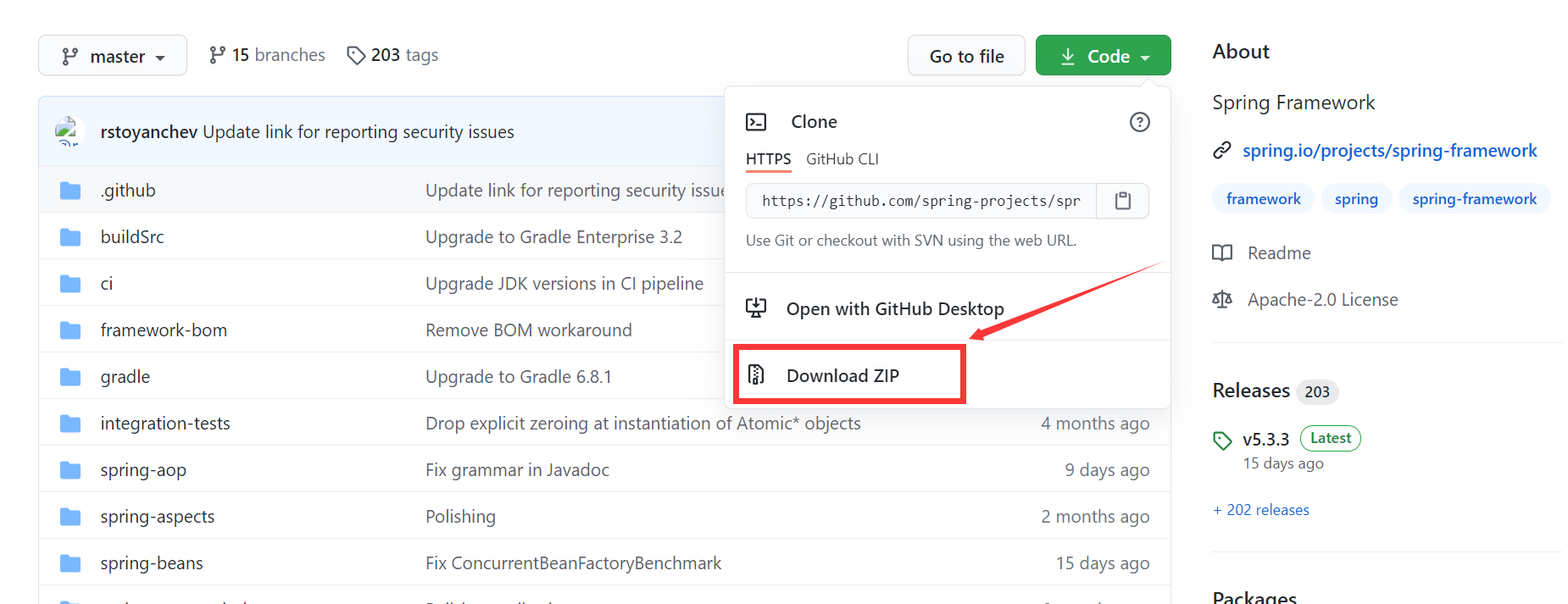Open 'Remove BOM workaround' commit message

529,330
